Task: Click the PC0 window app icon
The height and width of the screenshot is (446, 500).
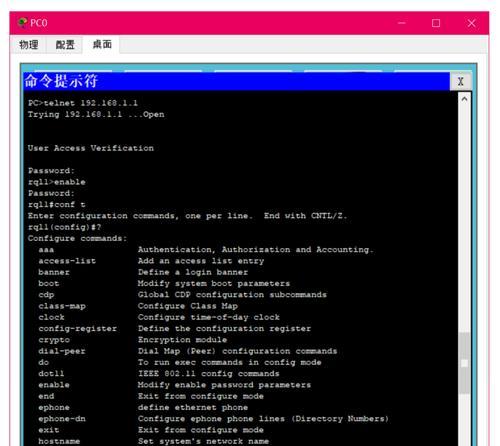Action: (x=23, y=23)
